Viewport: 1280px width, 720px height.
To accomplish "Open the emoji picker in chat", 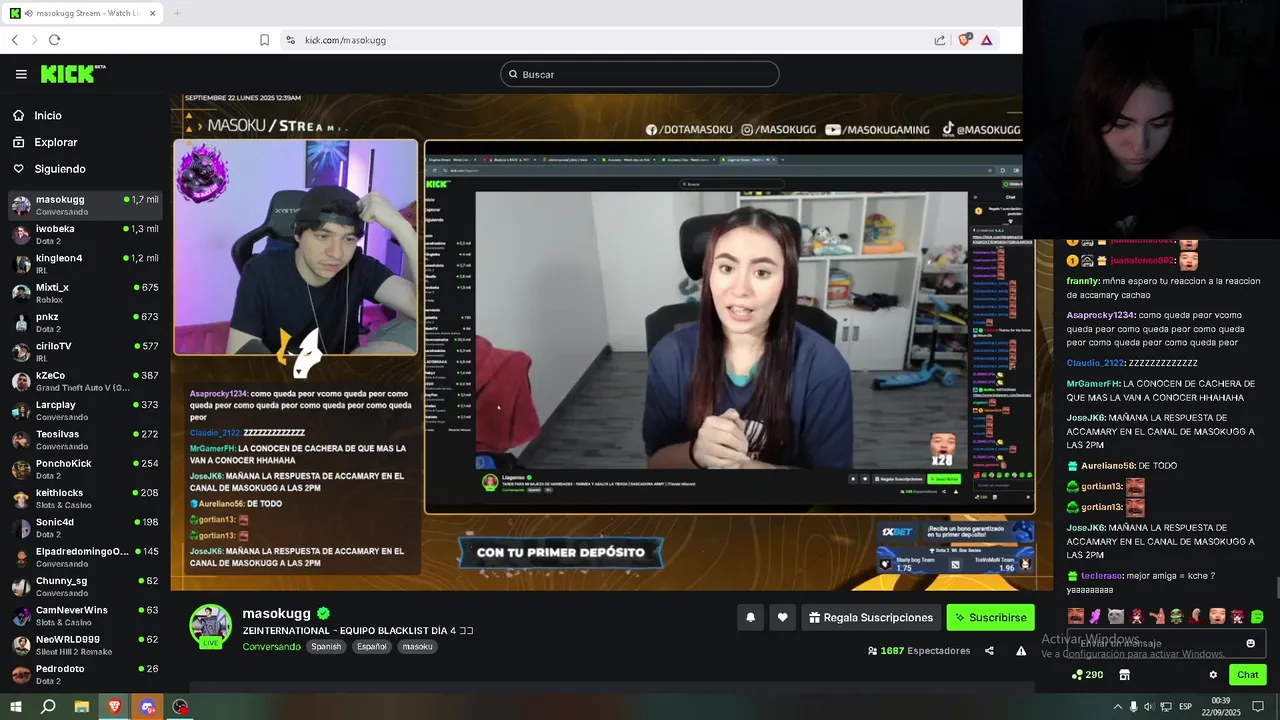I will [x=1250, y=643].
